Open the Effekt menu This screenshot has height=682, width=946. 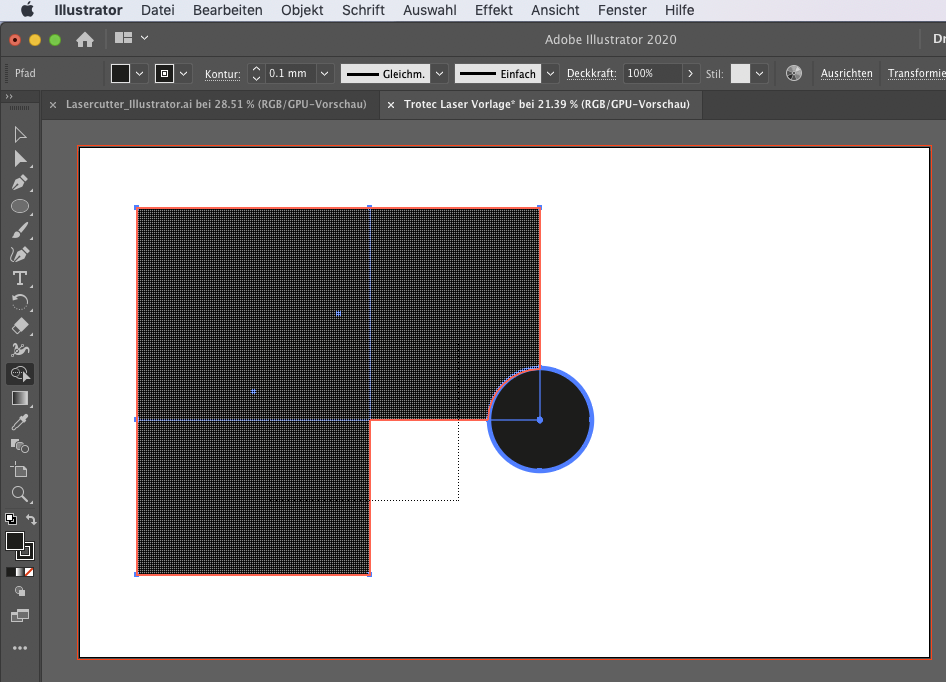[x=494, y=10]
